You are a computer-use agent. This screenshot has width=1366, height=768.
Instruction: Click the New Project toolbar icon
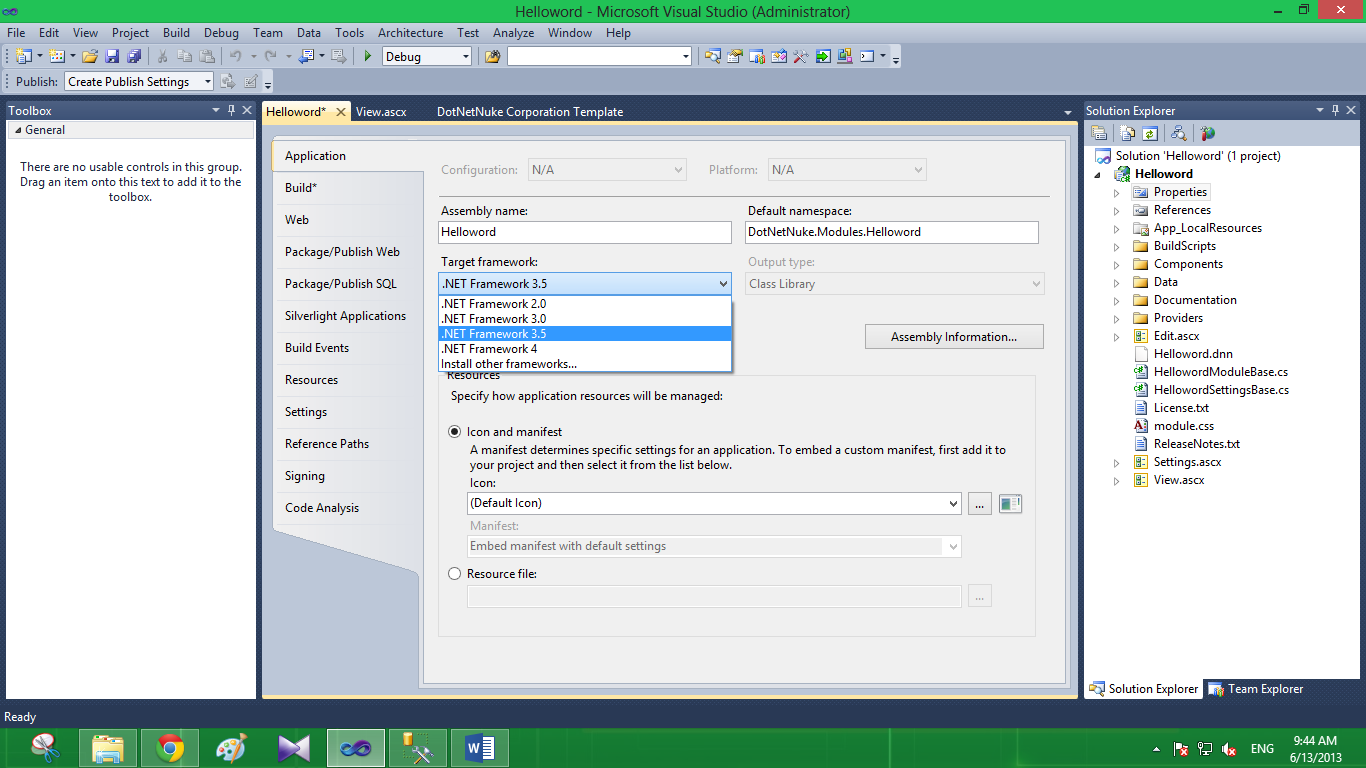(x=22, y=56)
